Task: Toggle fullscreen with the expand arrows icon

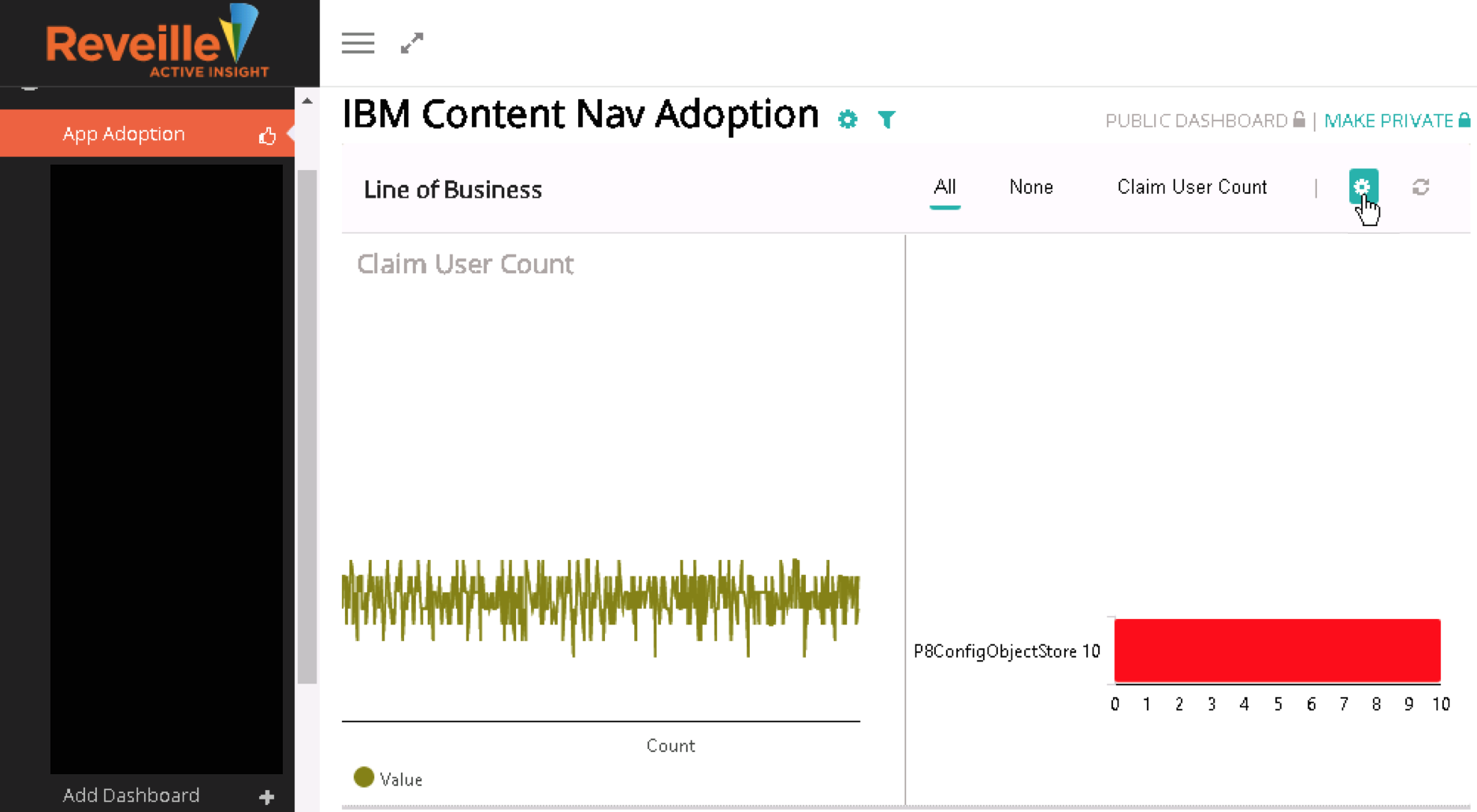Action: coord(412,43)
